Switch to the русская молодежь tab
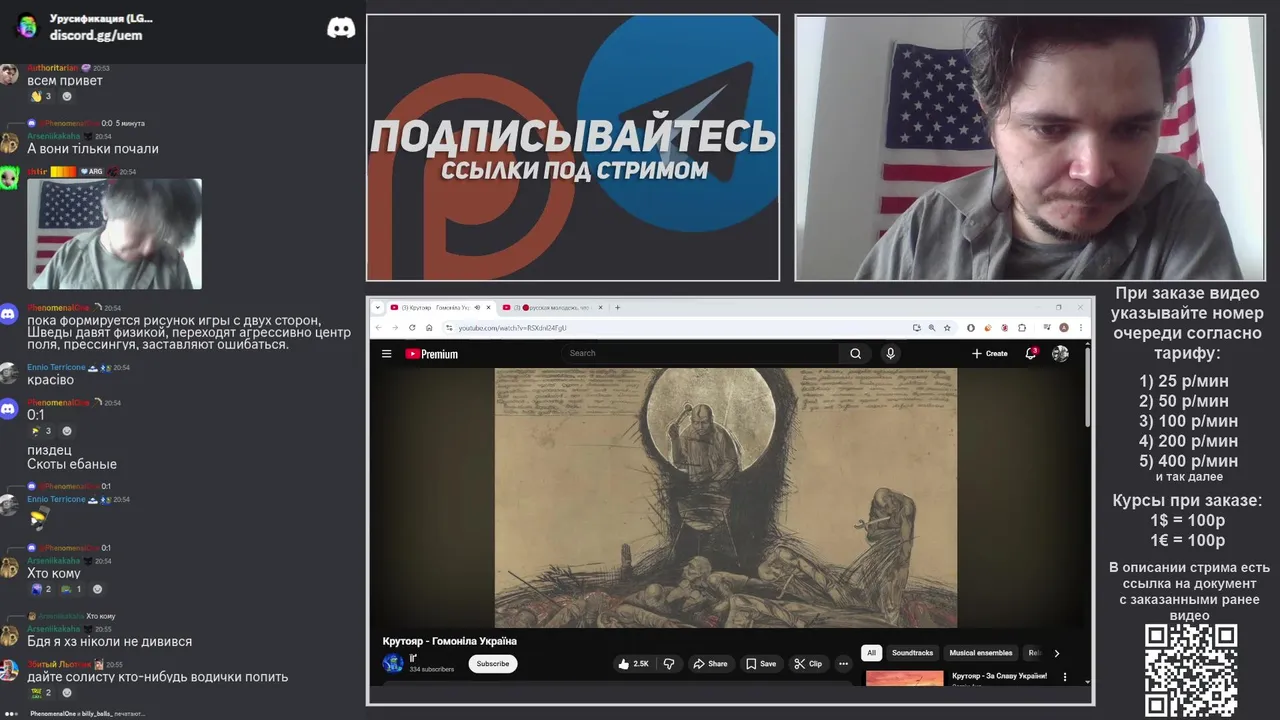The image size is (1280, 720). [553, 307]
